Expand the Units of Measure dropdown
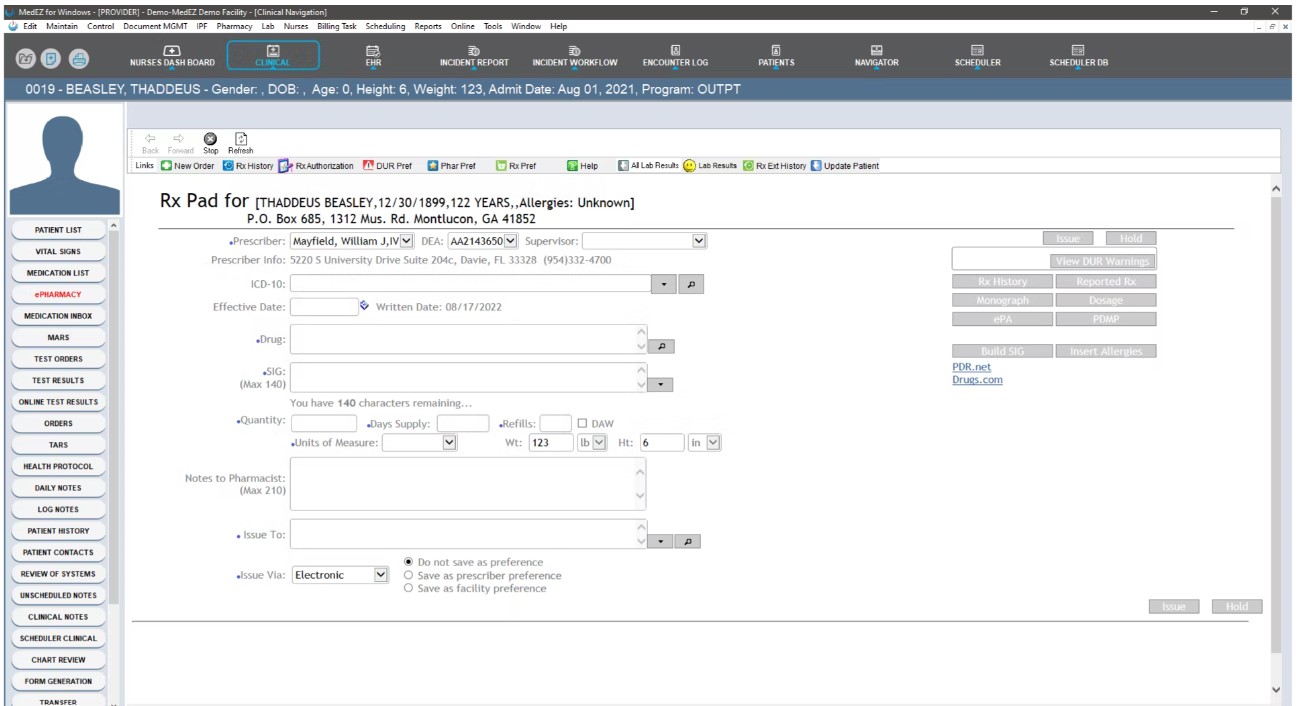The width and height of the screenshot is (1297, 706). [449, 442]
